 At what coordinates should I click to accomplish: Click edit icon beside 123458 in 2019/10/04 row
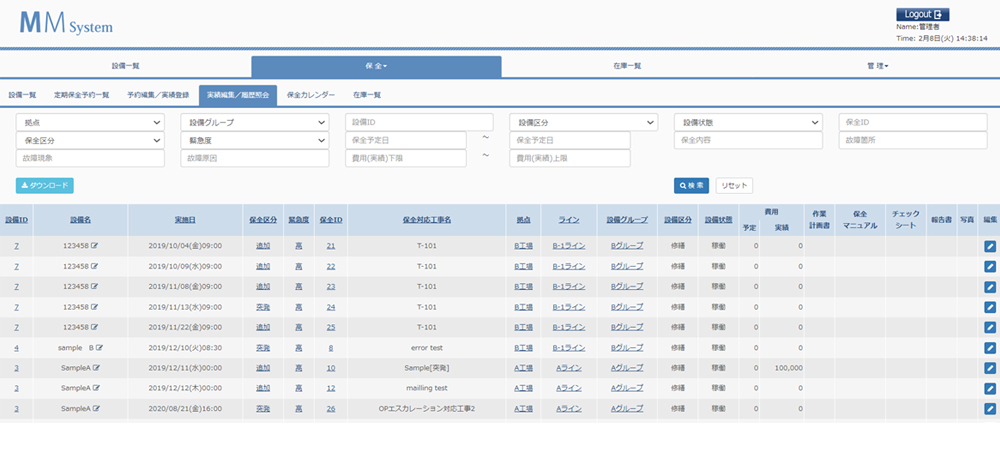tap(95, 246)
